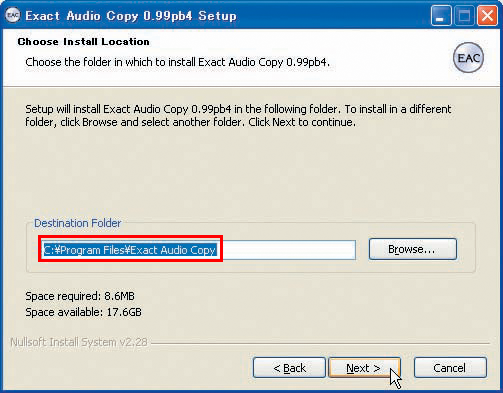Click the 'Setup will install' instruction paragraph
This screenshot has width=503, height=393.
pos(238,116)
